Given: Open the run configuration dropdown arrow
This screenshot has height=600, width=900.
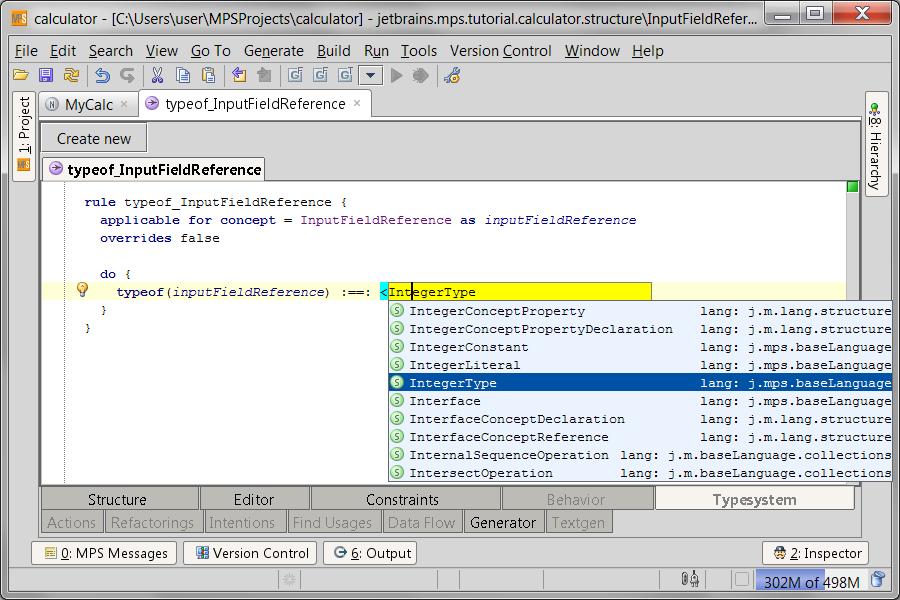Looking at the screenshot, I should [x=370, y=75].
